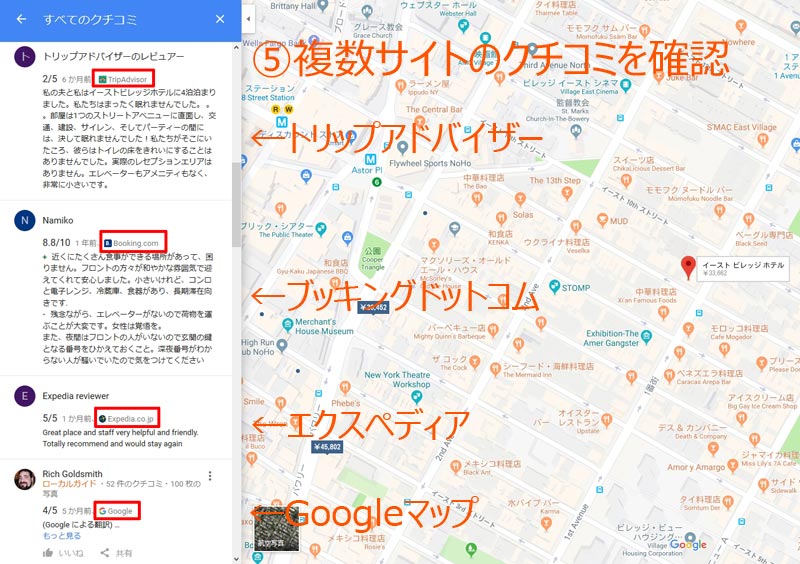
Task: Open the three-dot menu on Rich Goldsmith's review
Action: click(210, 476)
